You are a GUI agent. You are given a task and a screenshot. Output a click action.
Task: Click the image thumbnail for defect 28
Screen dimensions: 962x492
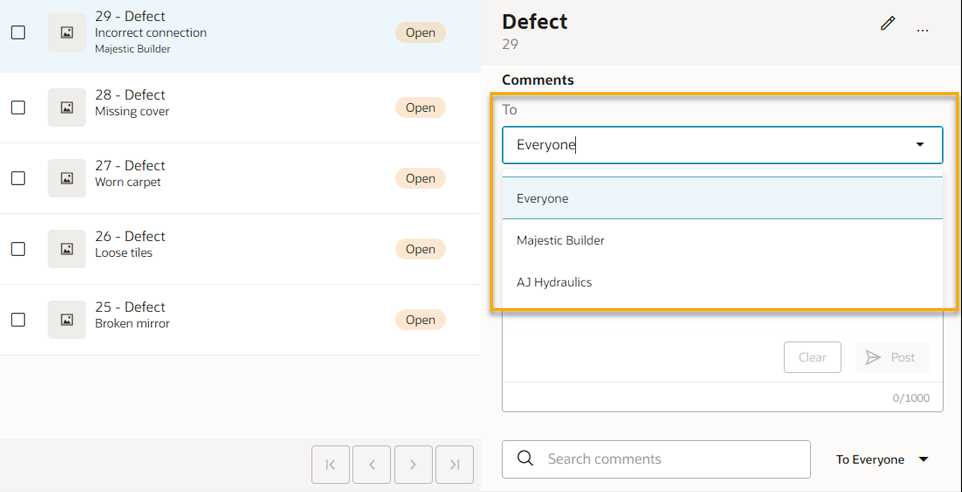click(x=67, y=107)
